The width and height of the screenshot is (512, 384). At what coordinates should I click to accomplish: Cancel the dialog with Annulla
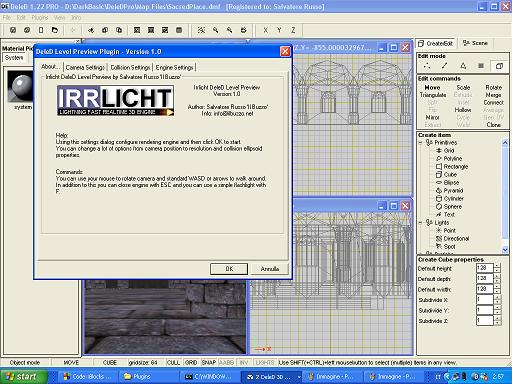[x=270, y=269]
